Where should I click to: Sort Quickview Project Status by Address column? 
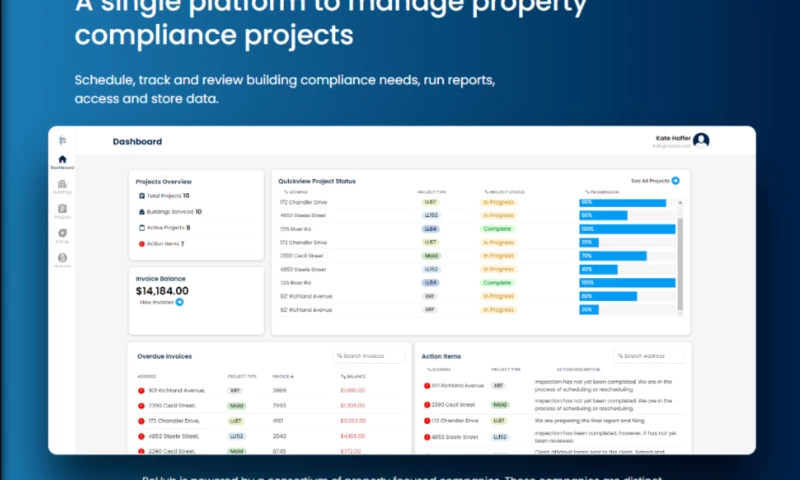(x=296, y=192)
